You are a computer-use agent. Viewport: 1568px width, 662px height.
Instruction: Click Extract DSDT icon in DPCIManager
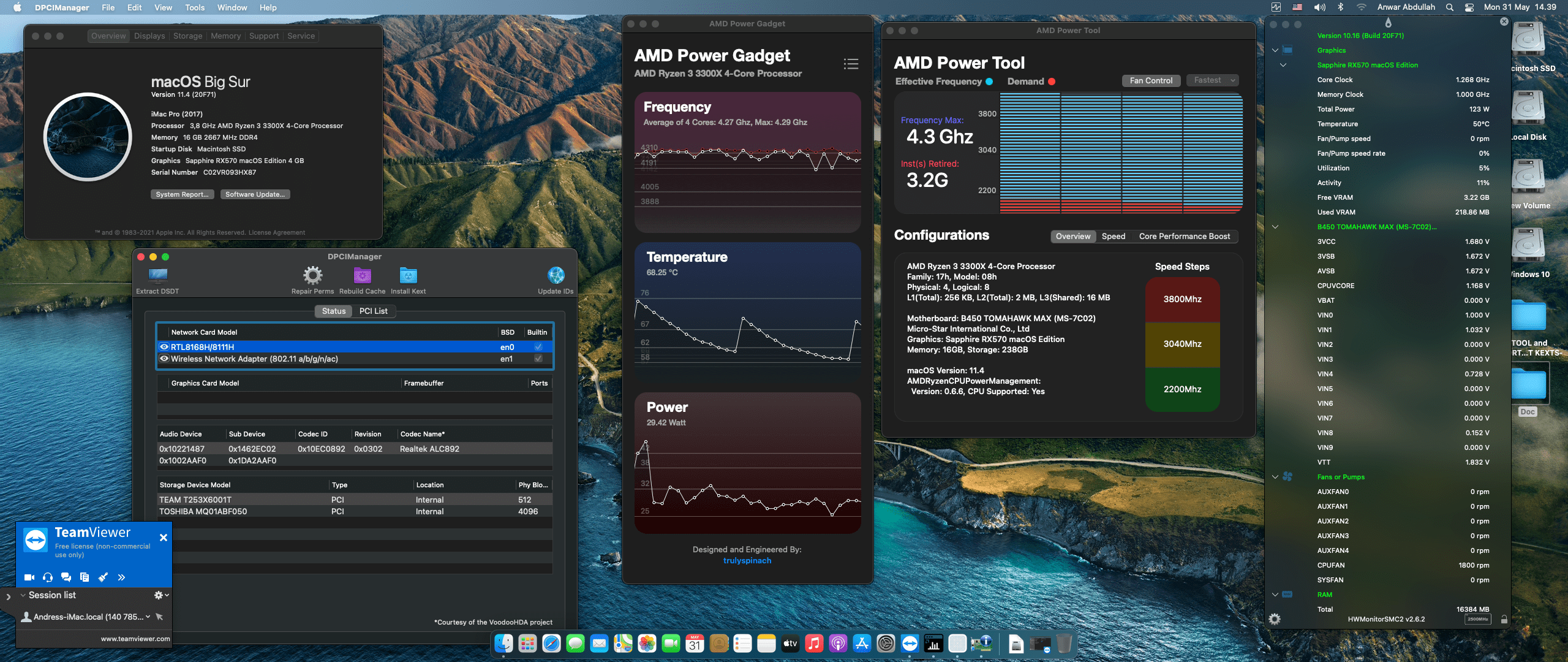click(157, 275)
